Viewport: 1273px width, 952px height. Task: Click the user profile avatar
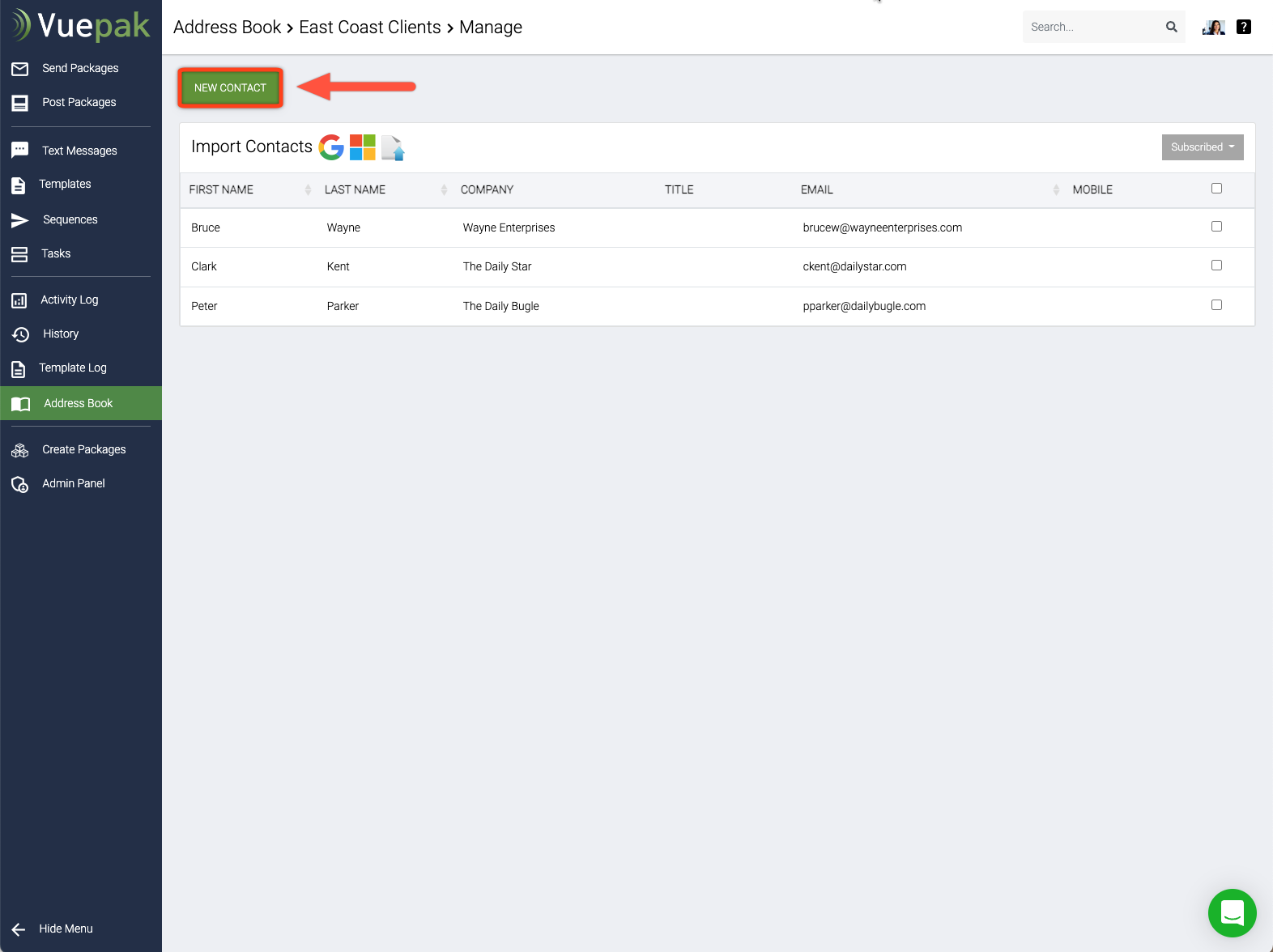(x=1214, y=27)
